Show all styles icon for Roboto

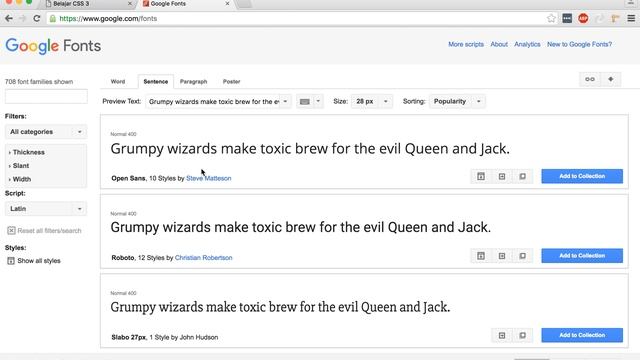click(481, 256)
